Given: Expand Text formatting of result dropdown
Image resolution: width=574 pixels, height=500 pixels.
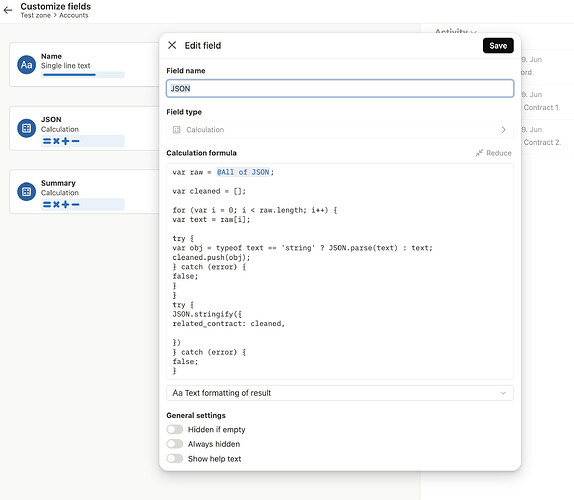Looking at the screenshot, I should (340, 393).
